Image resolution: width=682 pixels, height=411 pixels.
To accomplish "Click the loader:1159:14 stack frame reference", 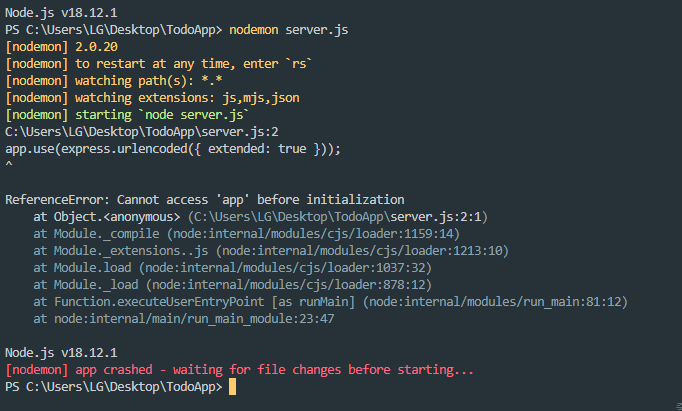I will pyautogui.click(x=313, y=234).
